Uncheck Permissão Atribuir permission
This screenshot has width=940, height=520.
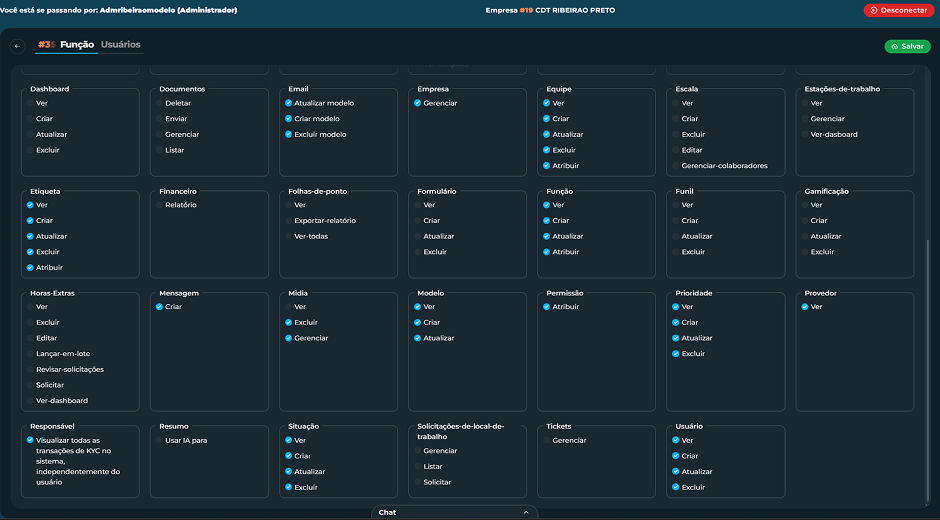click(546, 306)
